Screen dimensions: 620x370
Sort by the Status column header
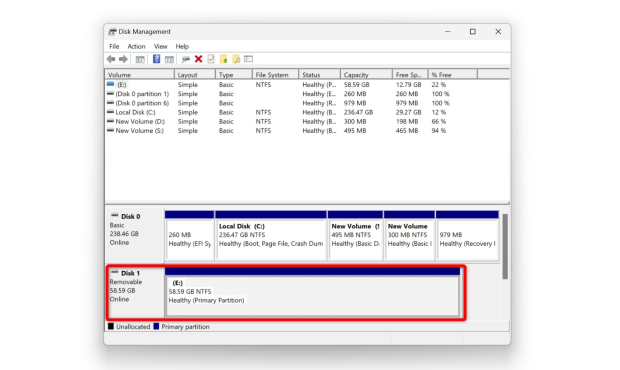pos(319,74)
